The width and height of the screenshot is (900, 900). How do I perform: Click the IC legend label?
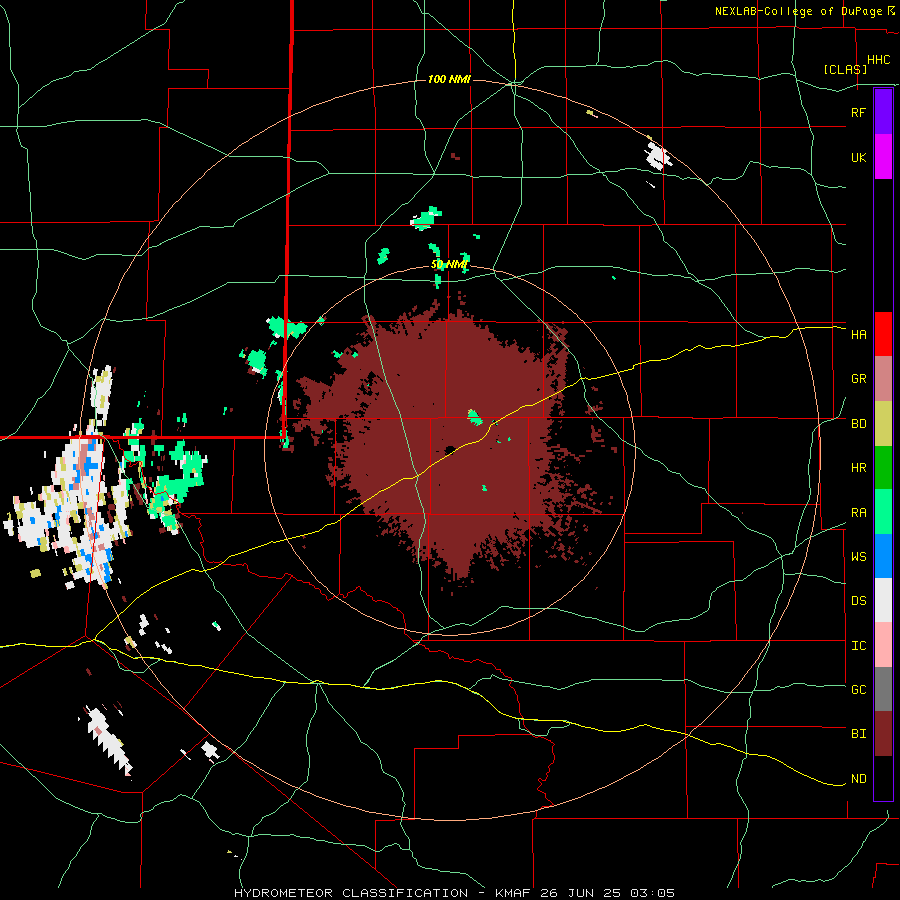coord(858,646)
